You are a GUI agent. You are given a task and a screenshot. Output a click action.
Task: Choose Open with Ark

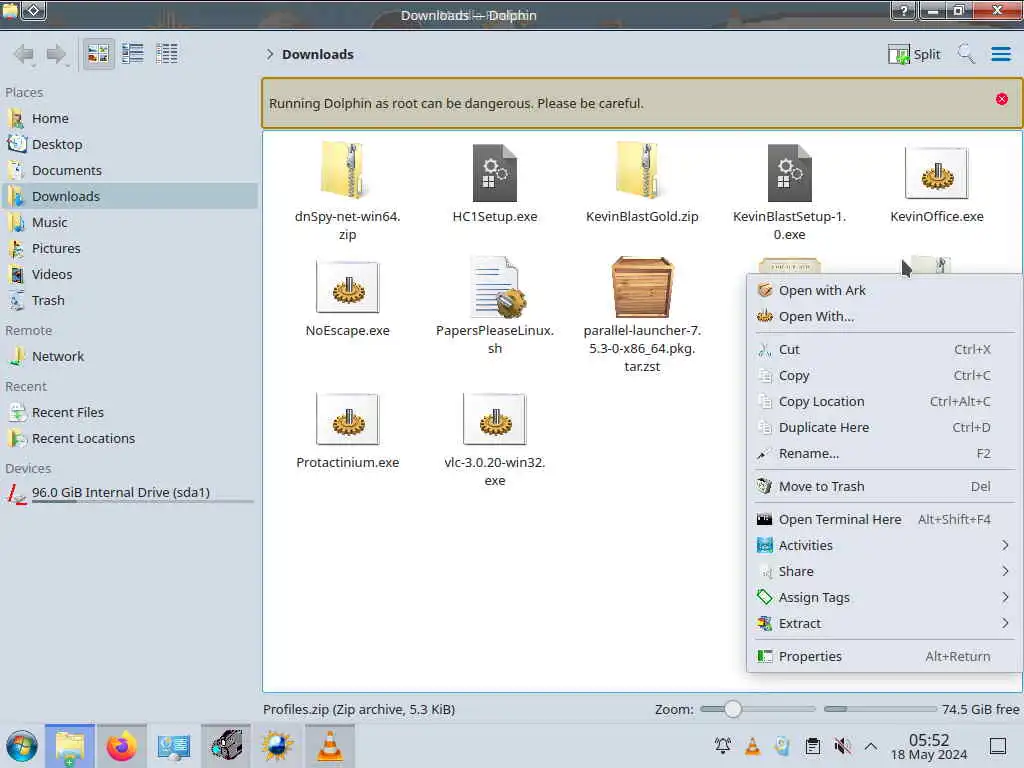[884, 290]
